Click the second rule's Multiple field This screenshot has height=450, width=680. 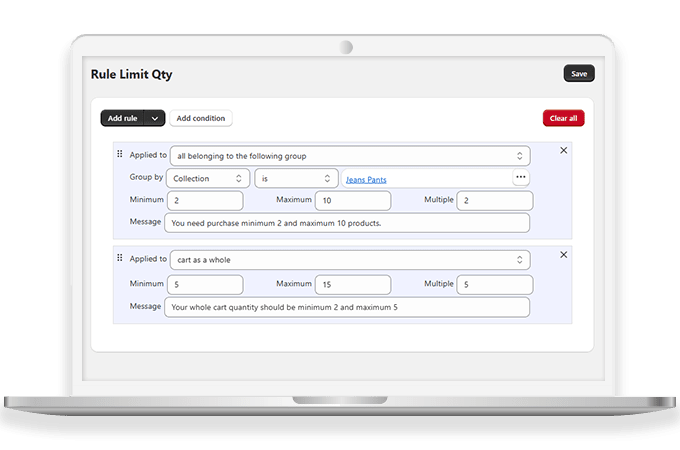point(494,284)
